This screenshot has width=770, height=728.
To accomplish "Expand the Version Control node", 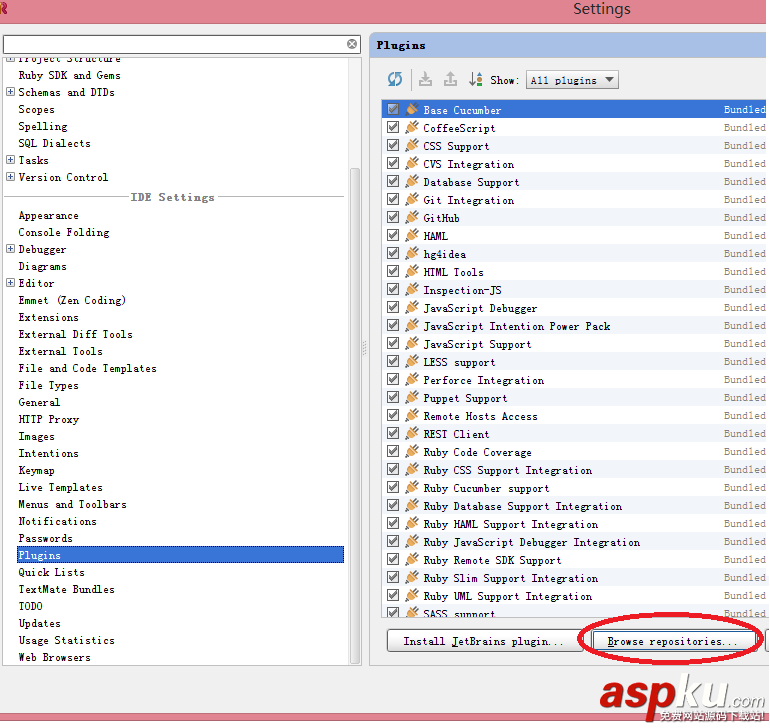I will (10, 177).
